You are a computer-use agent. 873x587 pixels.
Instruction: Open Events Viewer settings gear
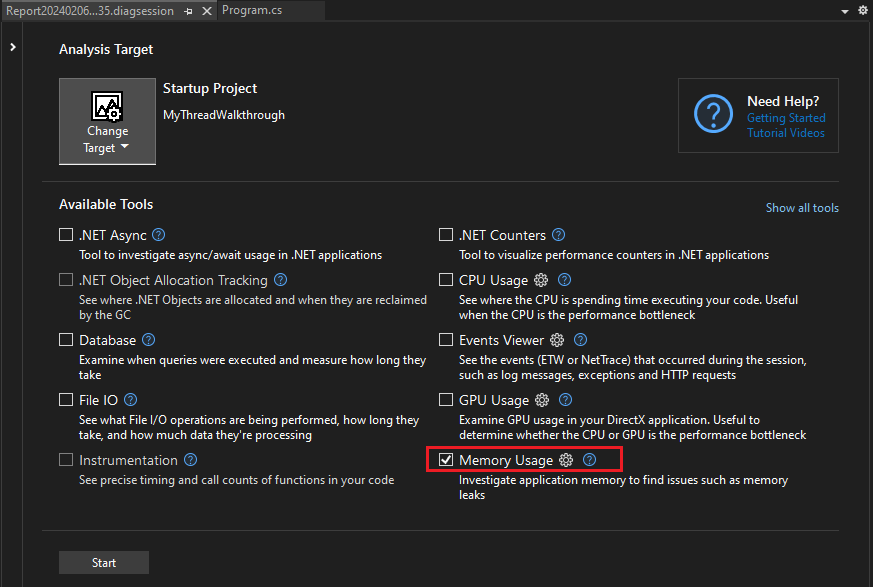[x=557, y=340]
